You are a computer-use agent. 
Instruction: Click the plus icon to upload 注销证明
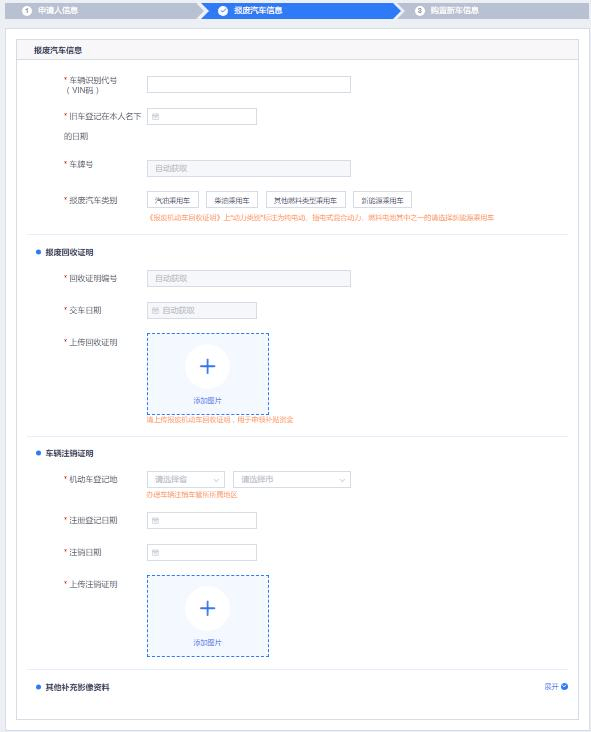[x=207, y=608]
